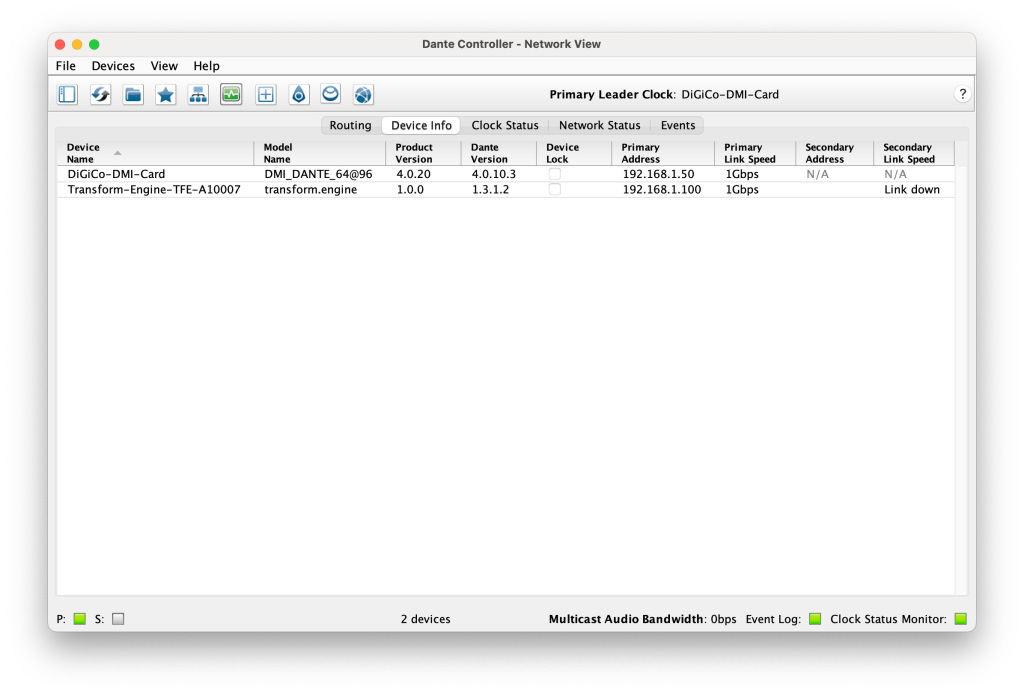Click the Link down secondary speed cell
Screen dimensions: 1024x695
tap(912, 189)
